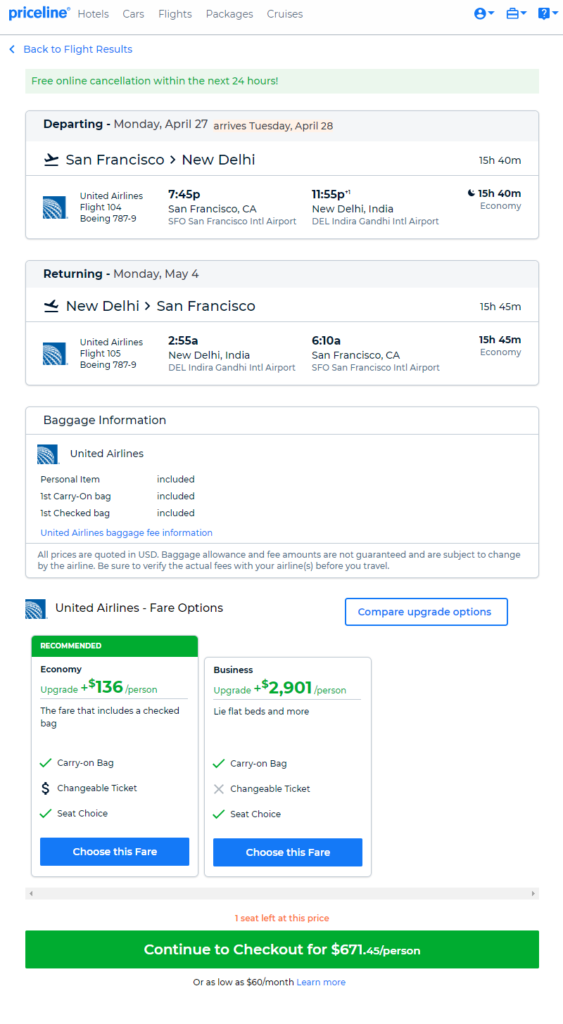This screenshot has height=1024, width=563.
Task: Continue to Checkout for $671.45
Action: 282,950
